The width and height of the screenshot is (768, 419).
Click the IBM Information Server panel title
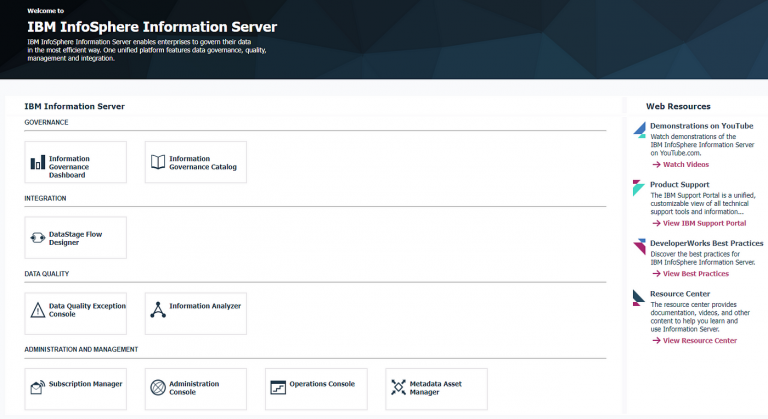(x=74, y=106)
